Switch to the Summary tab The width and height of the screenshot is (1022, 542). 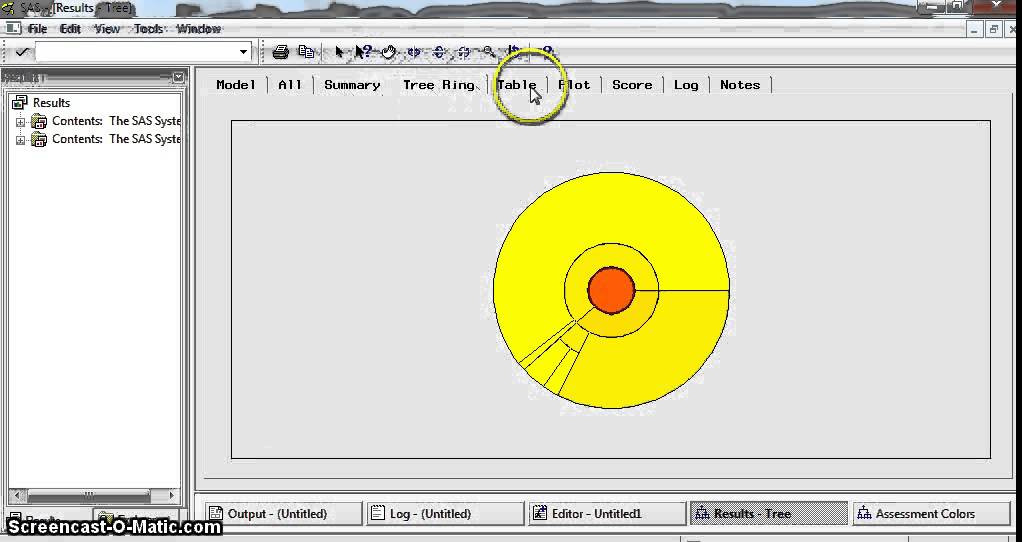pyautogui.click(x=352, y=85)
